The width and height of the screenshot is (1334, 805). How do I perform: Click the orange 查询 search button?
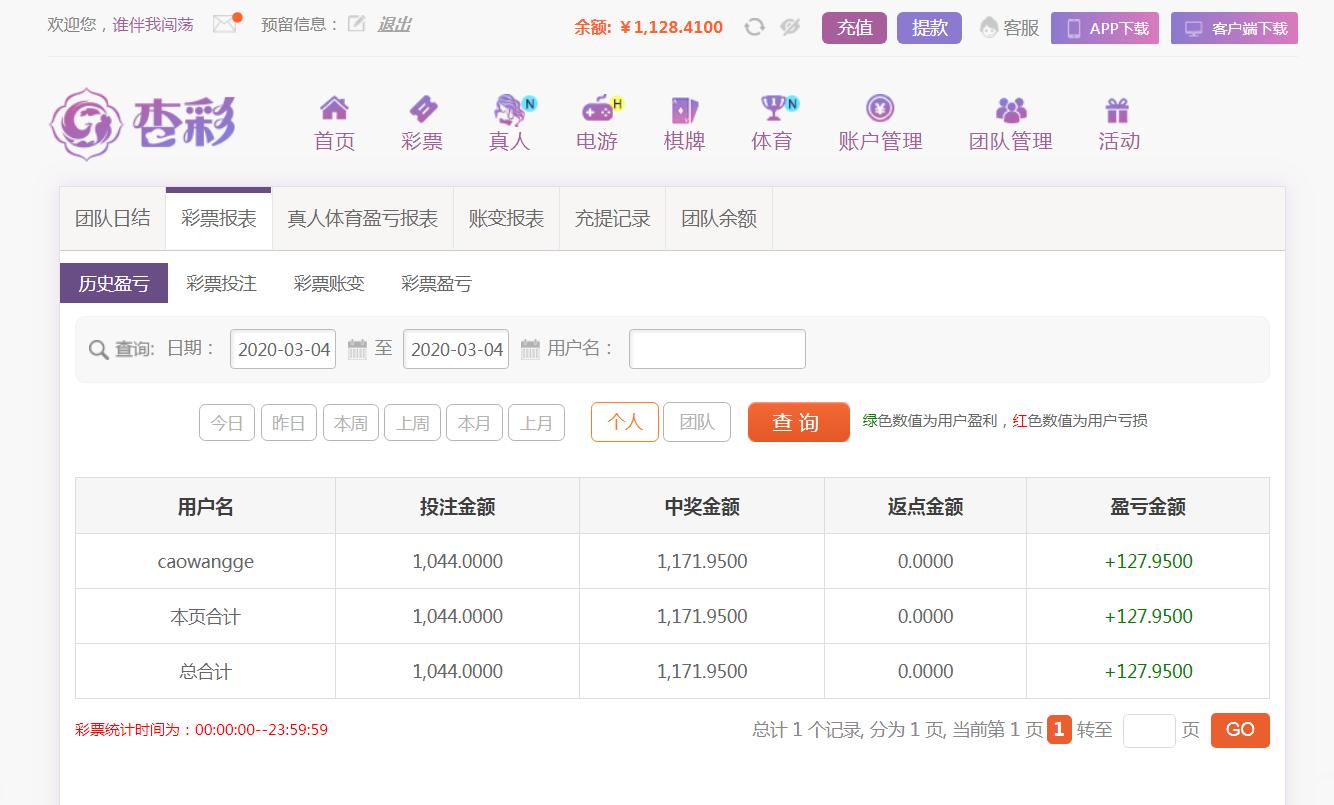798,422
